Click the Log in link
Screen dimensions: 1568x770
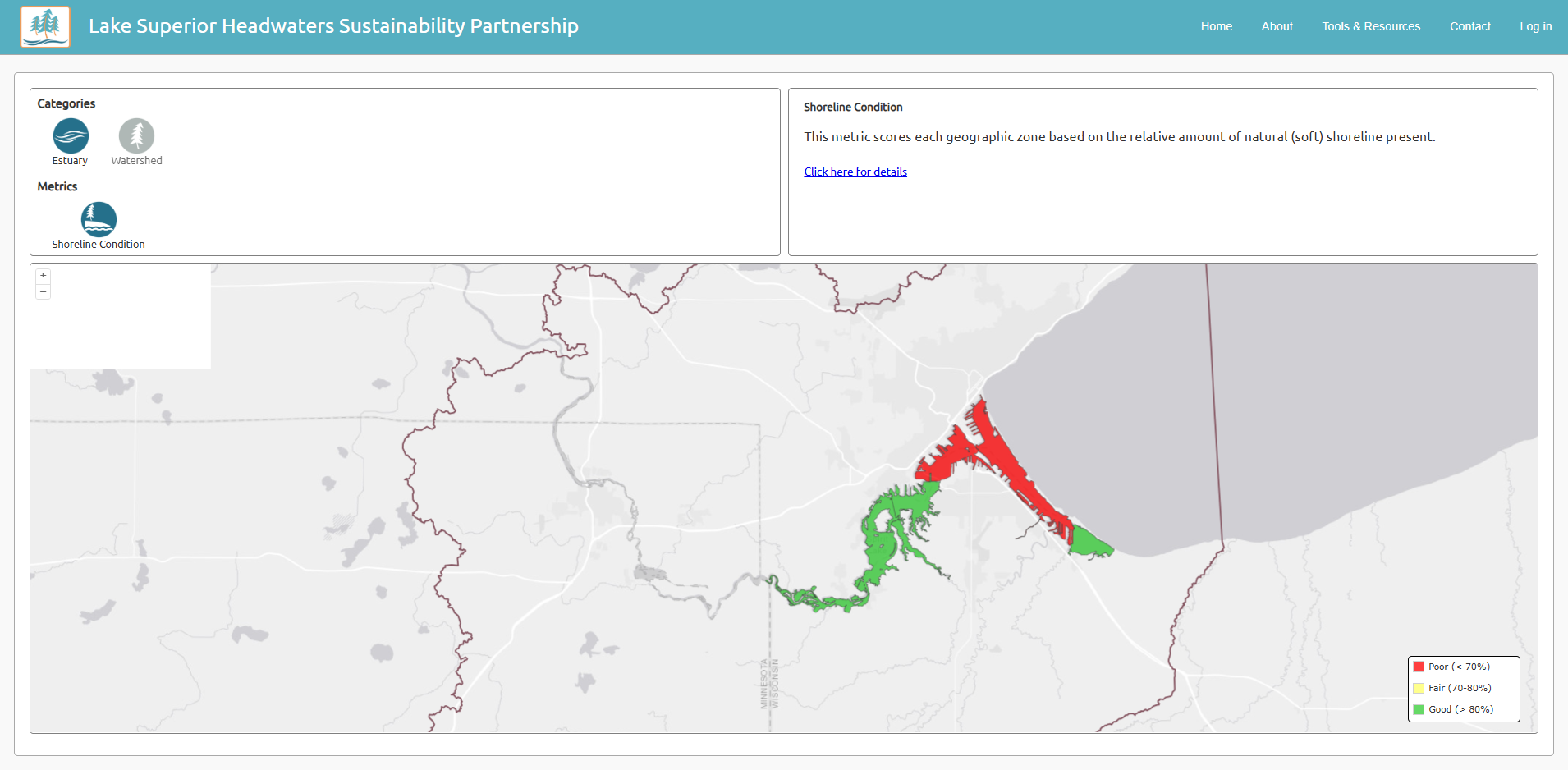coord(1535,26)
